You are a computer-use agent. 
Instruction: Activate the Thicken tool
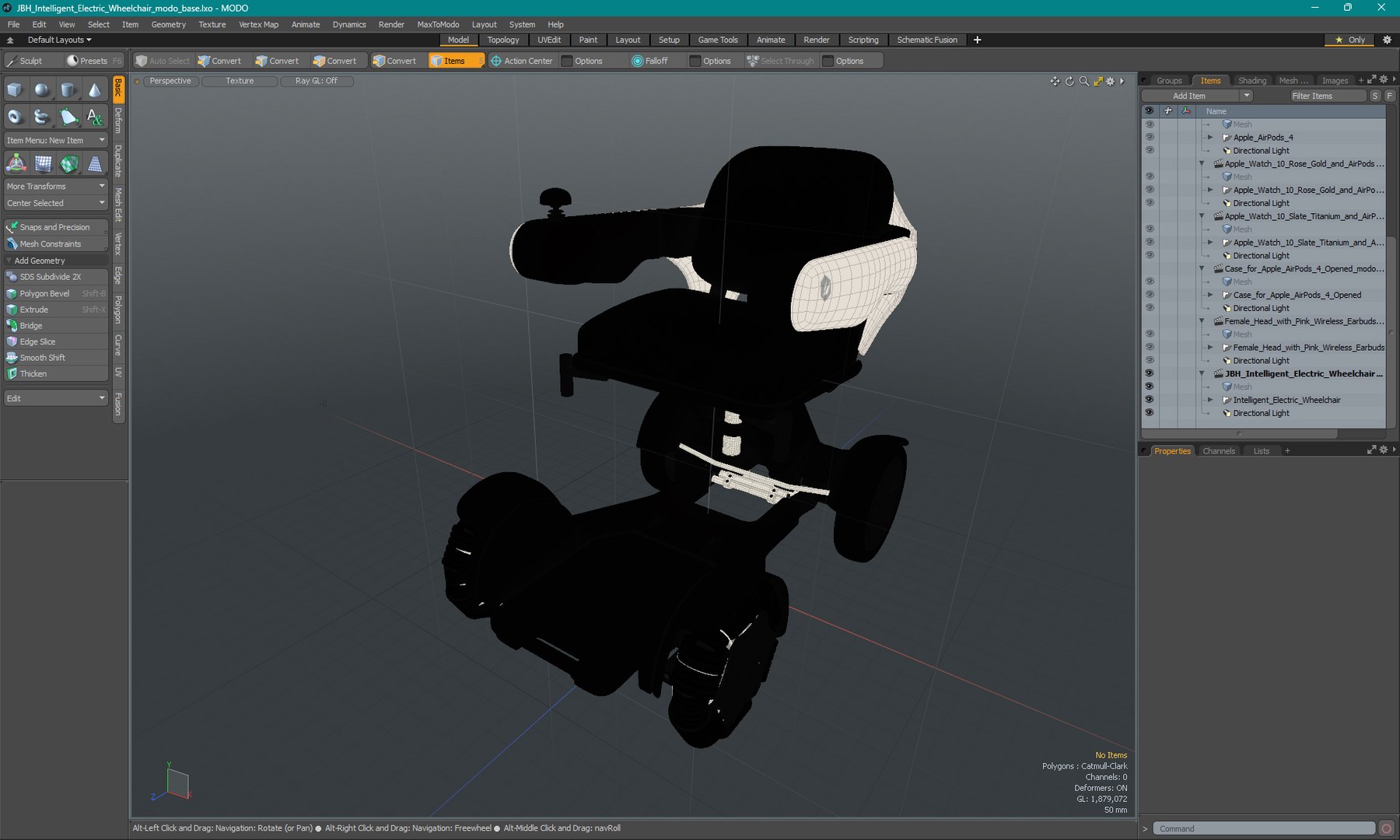point(56,373)
